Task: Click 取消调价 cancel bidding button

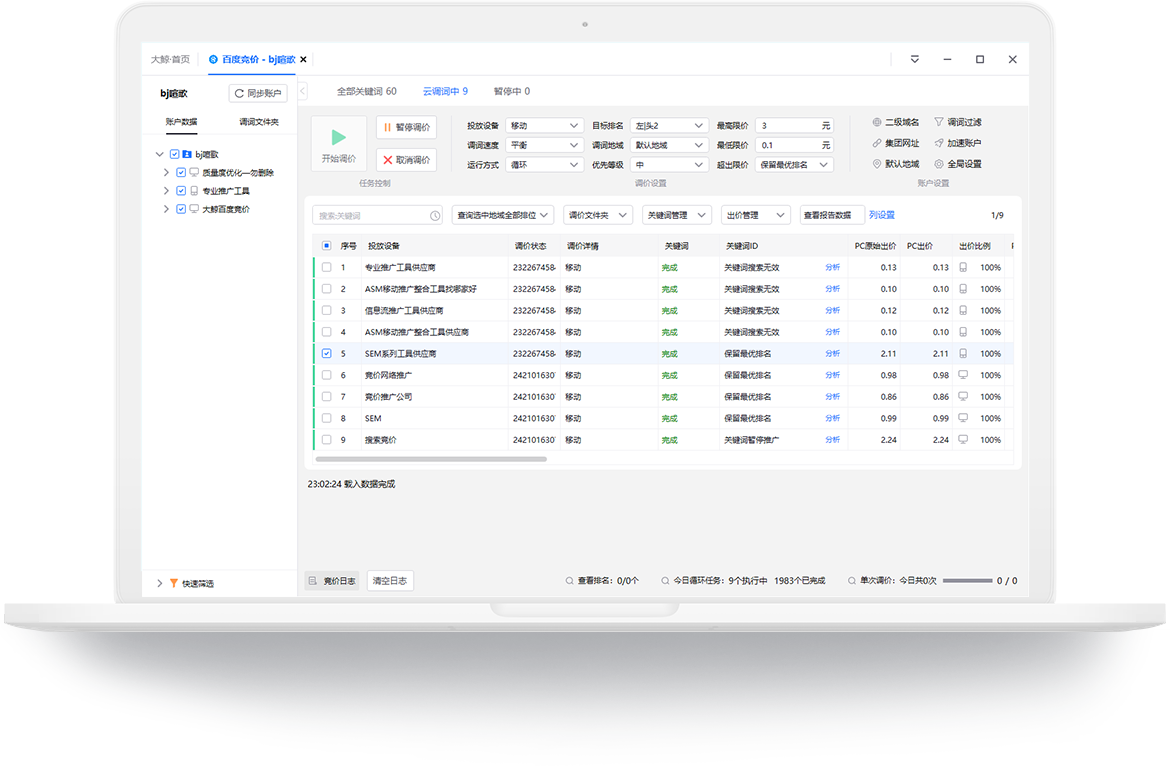Action: click(x=407, y=160)
